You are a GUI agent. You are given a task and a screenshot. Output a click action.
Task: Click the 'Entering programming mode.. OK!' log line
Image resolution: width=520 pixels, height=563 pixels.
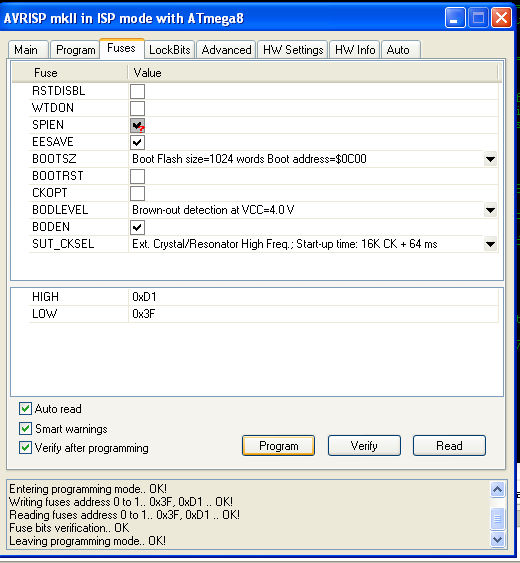pos(88,489)
